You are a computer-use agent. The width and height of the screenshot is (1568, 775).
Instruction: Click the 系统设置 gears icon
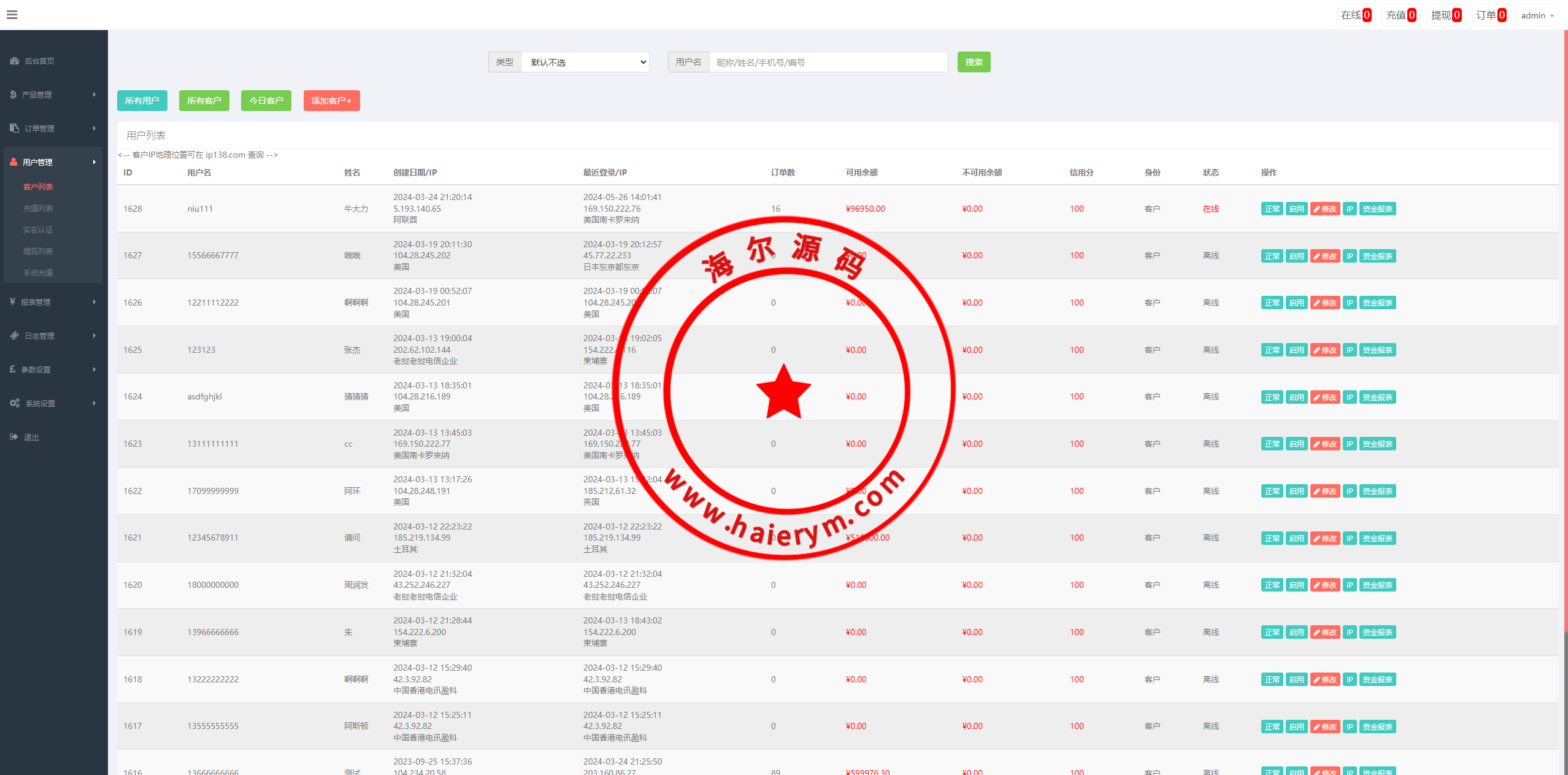click(x=15, y=403)
